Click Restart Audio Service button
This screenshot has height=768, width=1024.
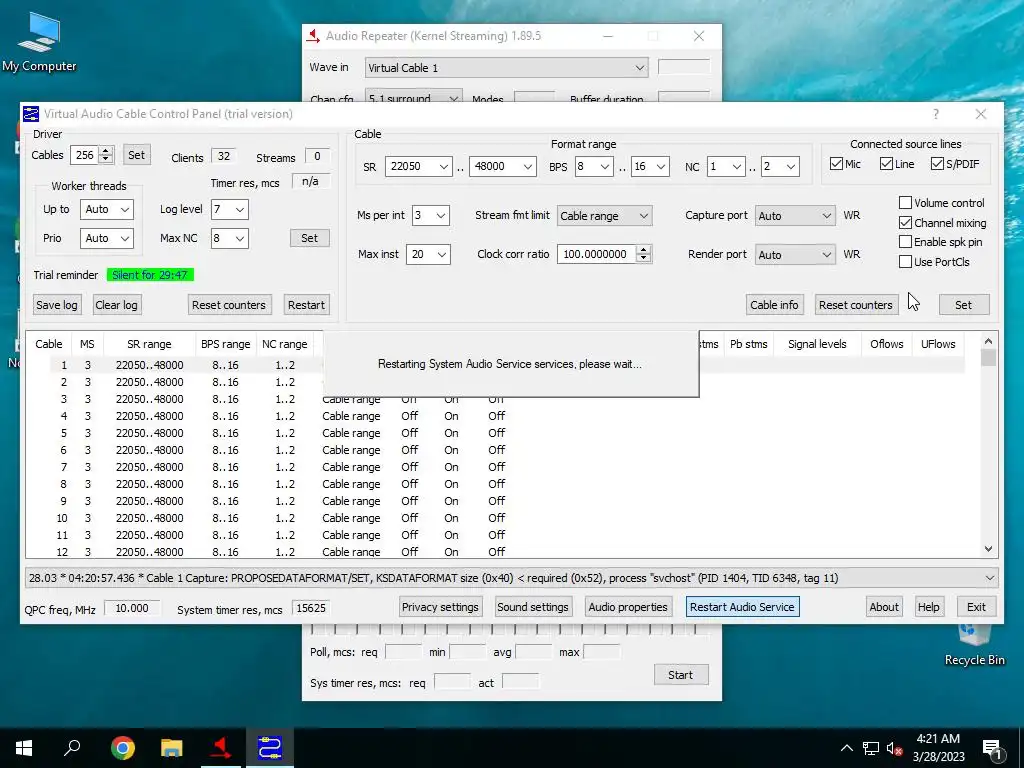click(742, 607)
